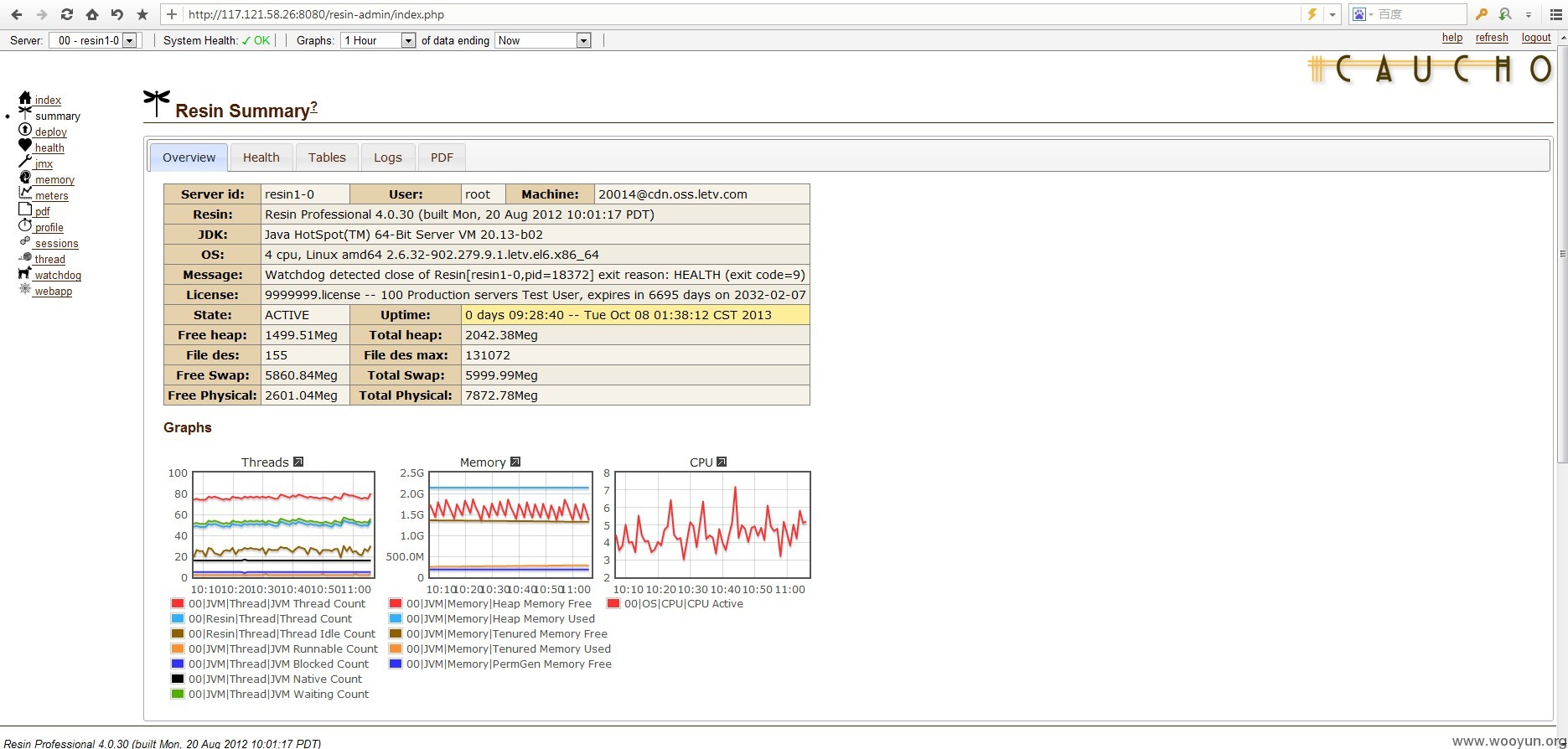The width and height of the screenshot is (1568, 749).
Task: Click the profile stopwatch icon
Action: 25,225
